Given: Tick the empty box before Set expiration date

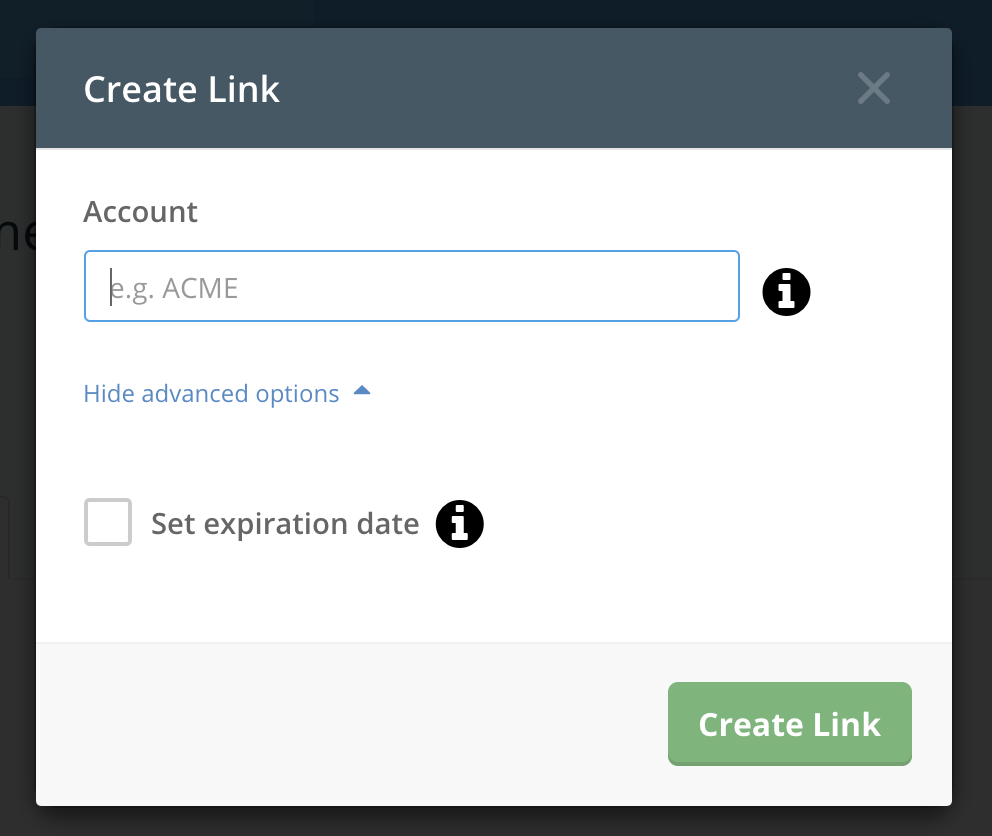Looking at the screenshot, I should [x=108, y=522].
